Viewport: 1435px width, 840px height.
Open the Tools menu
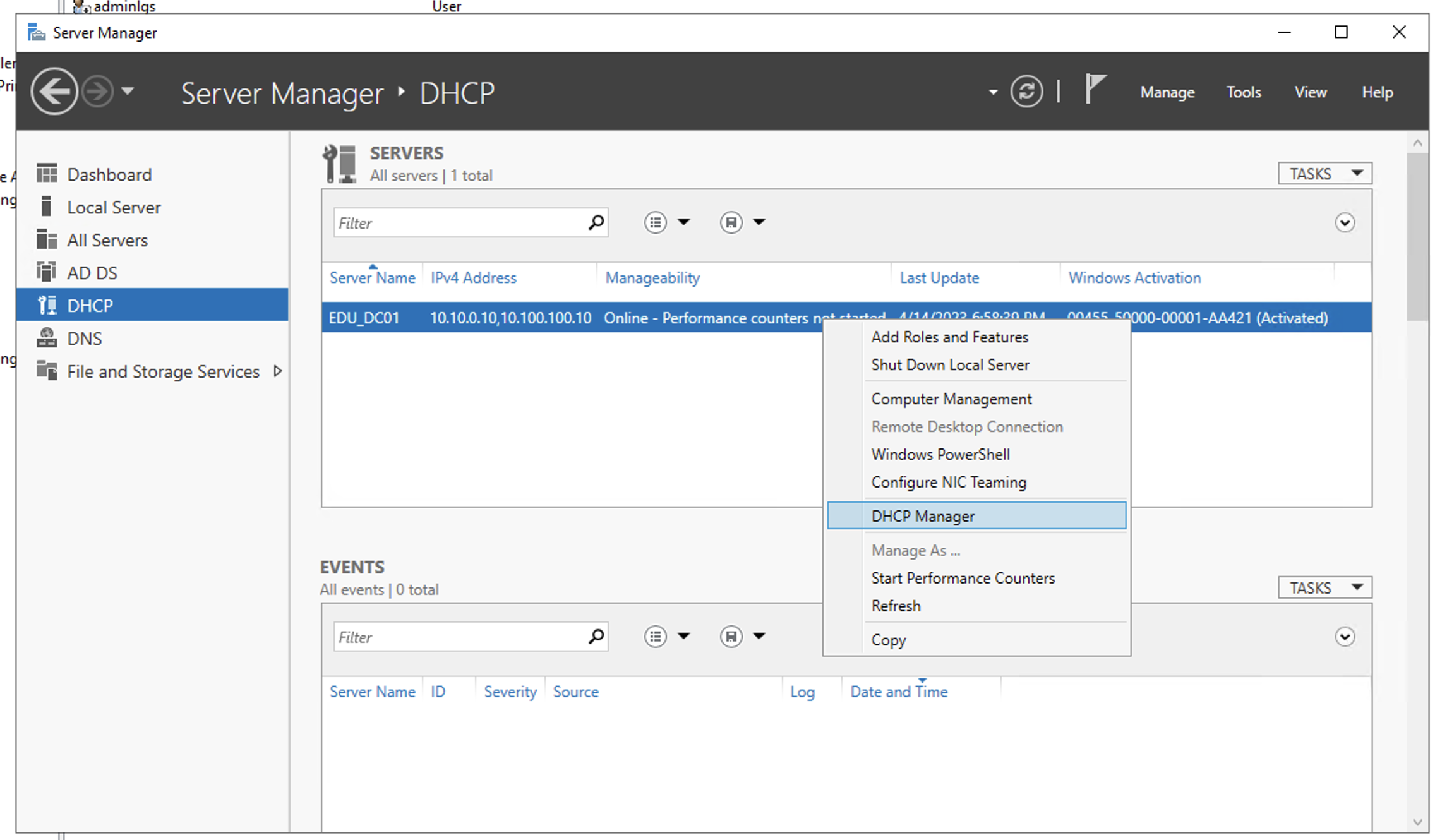[x=1244, y=92]
